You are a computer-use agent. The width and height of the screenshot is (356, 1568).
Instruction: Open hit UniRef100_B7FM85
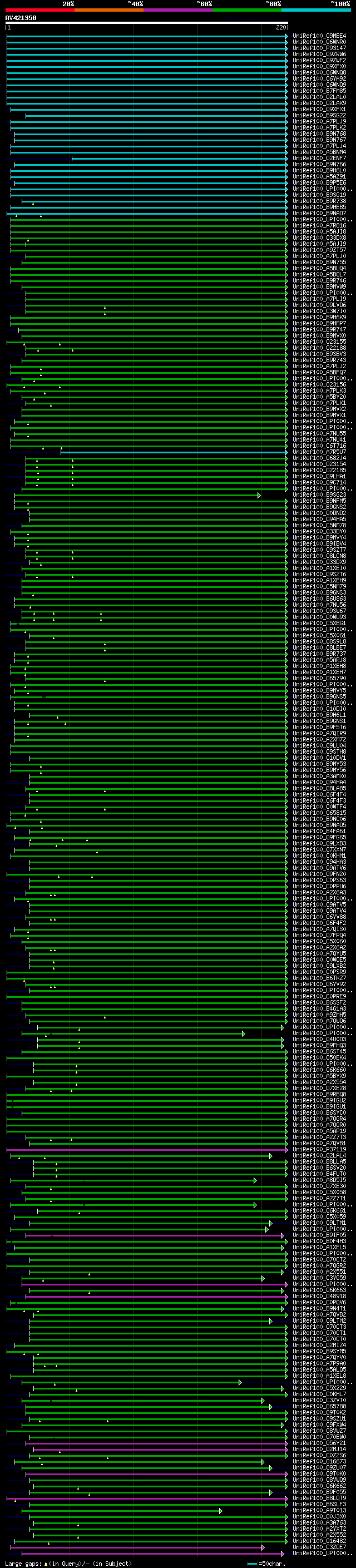point(319,91)
